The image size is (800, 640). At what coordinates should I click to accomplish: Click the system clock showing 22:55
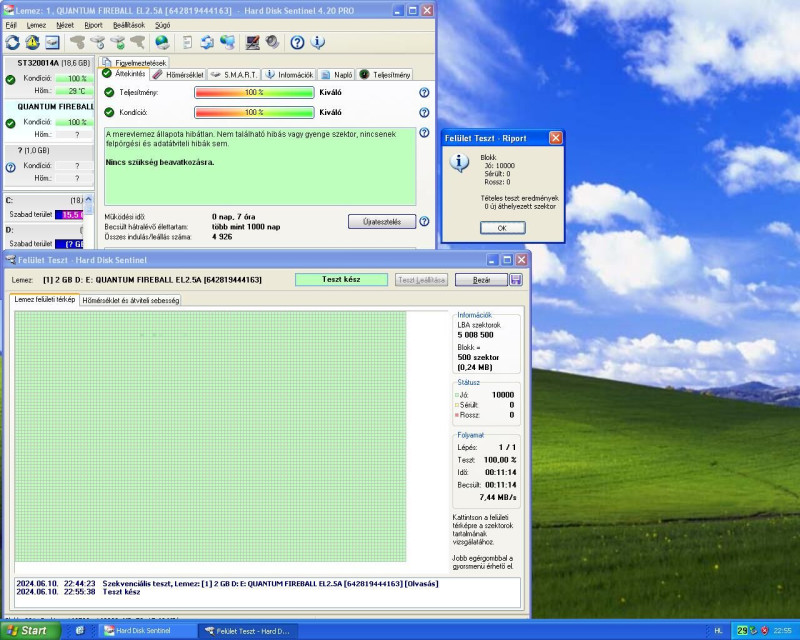click(x=783, y=631)
